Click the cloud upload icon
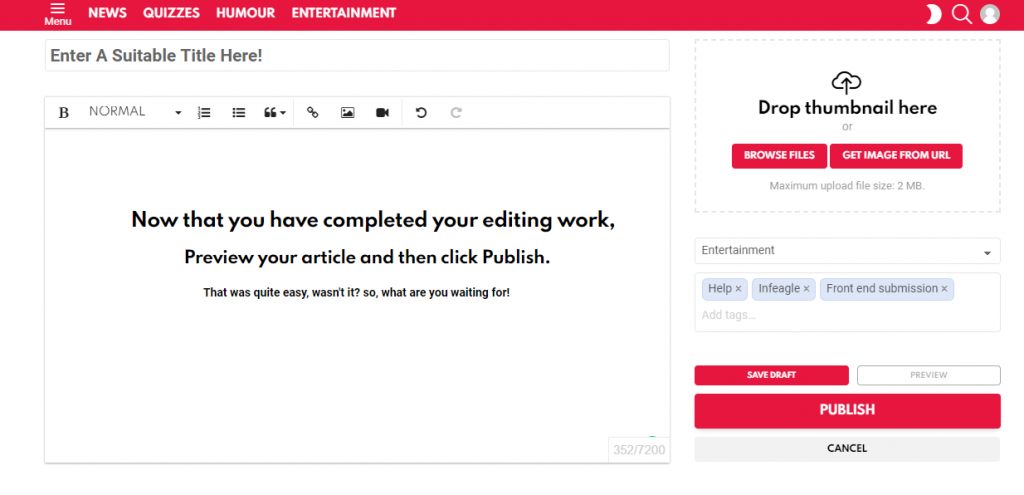 [847, 83]
